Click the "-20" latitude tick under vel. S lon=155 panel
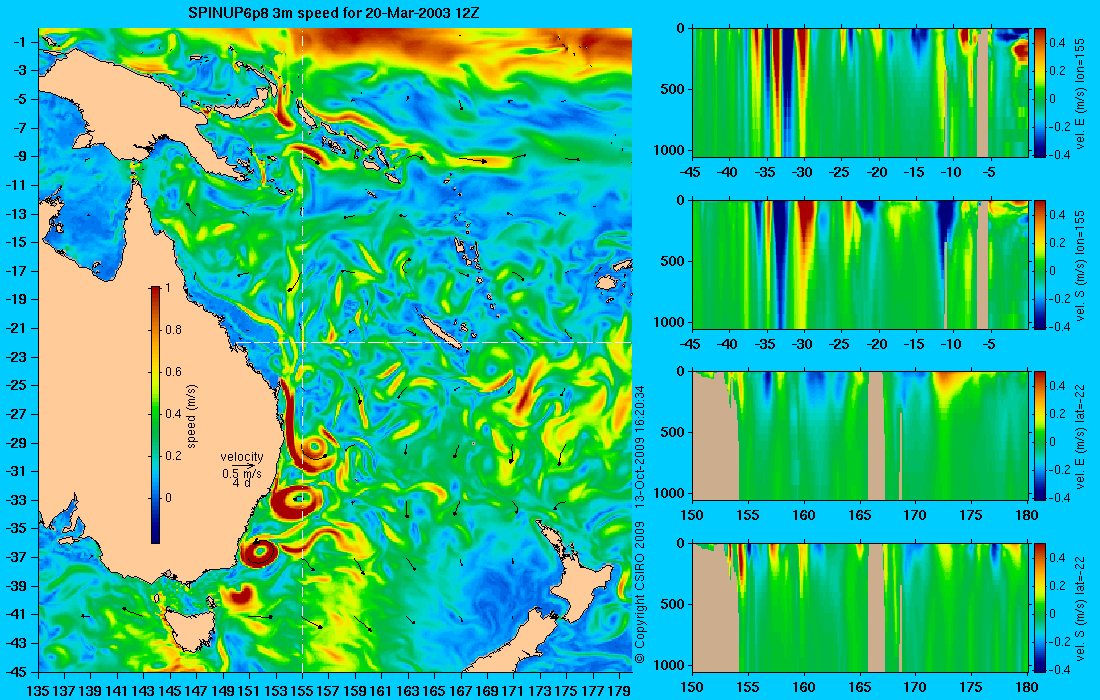 coord(877,344)
